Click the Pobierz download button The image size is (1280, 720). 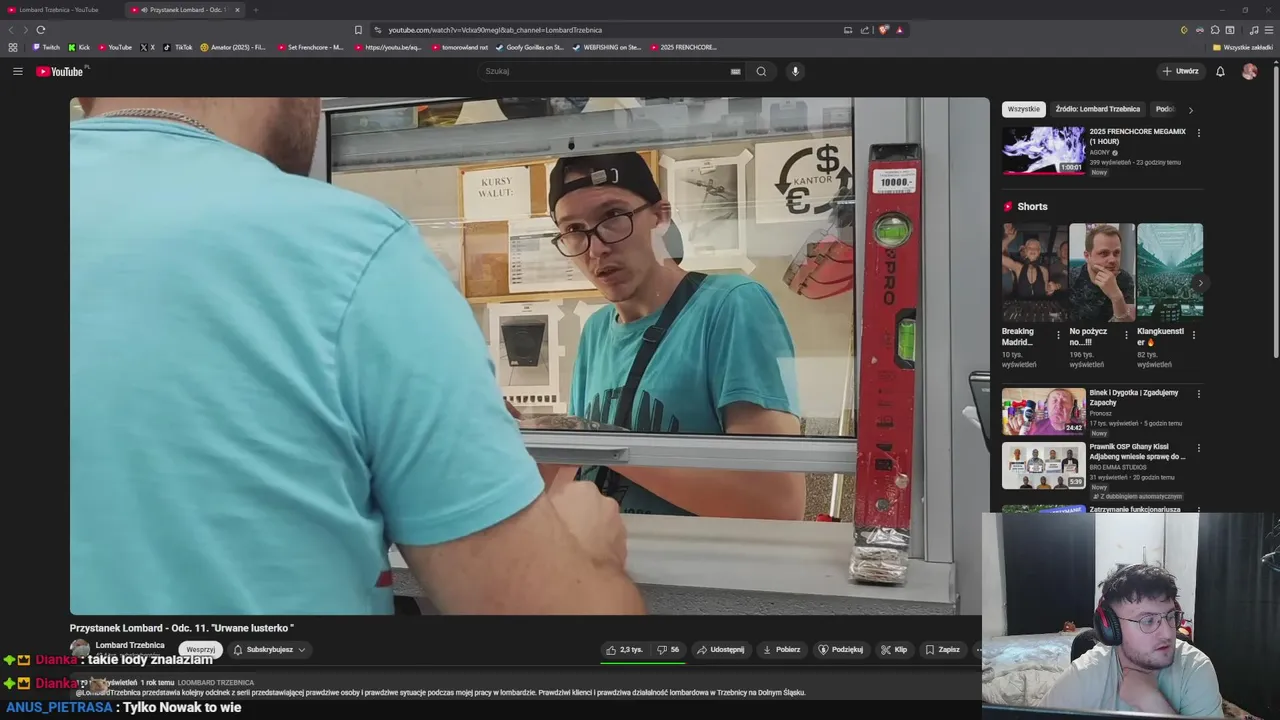[782, 649]
